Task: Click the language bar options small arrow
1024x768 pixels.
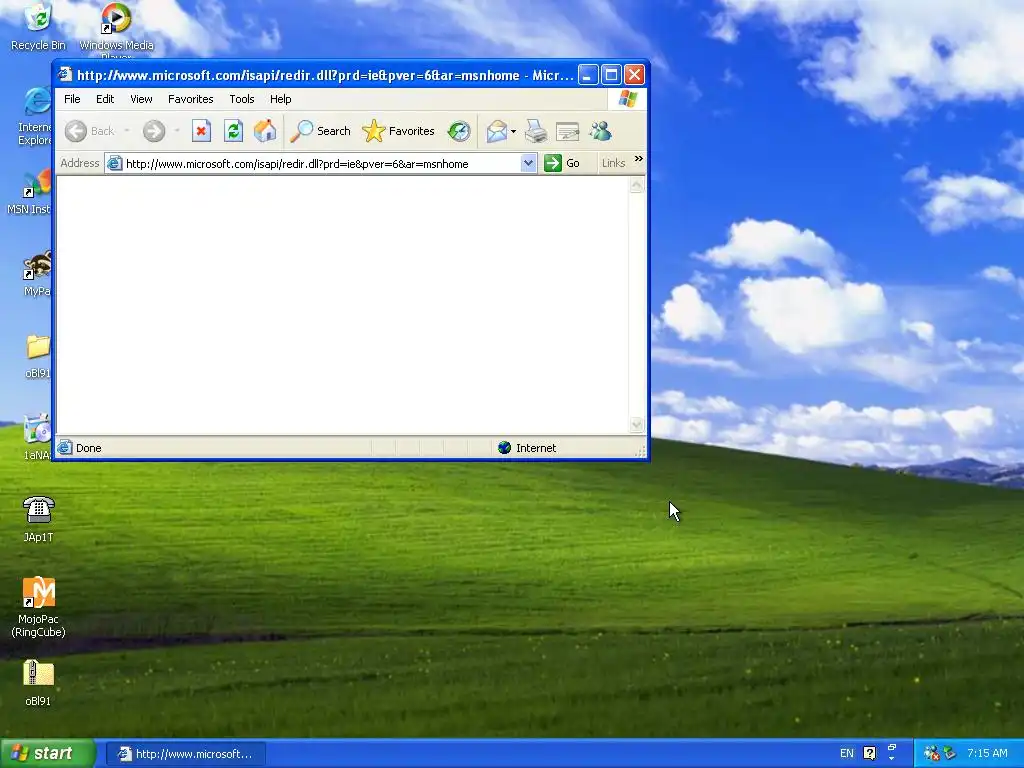Action: [x=891, y=759]
